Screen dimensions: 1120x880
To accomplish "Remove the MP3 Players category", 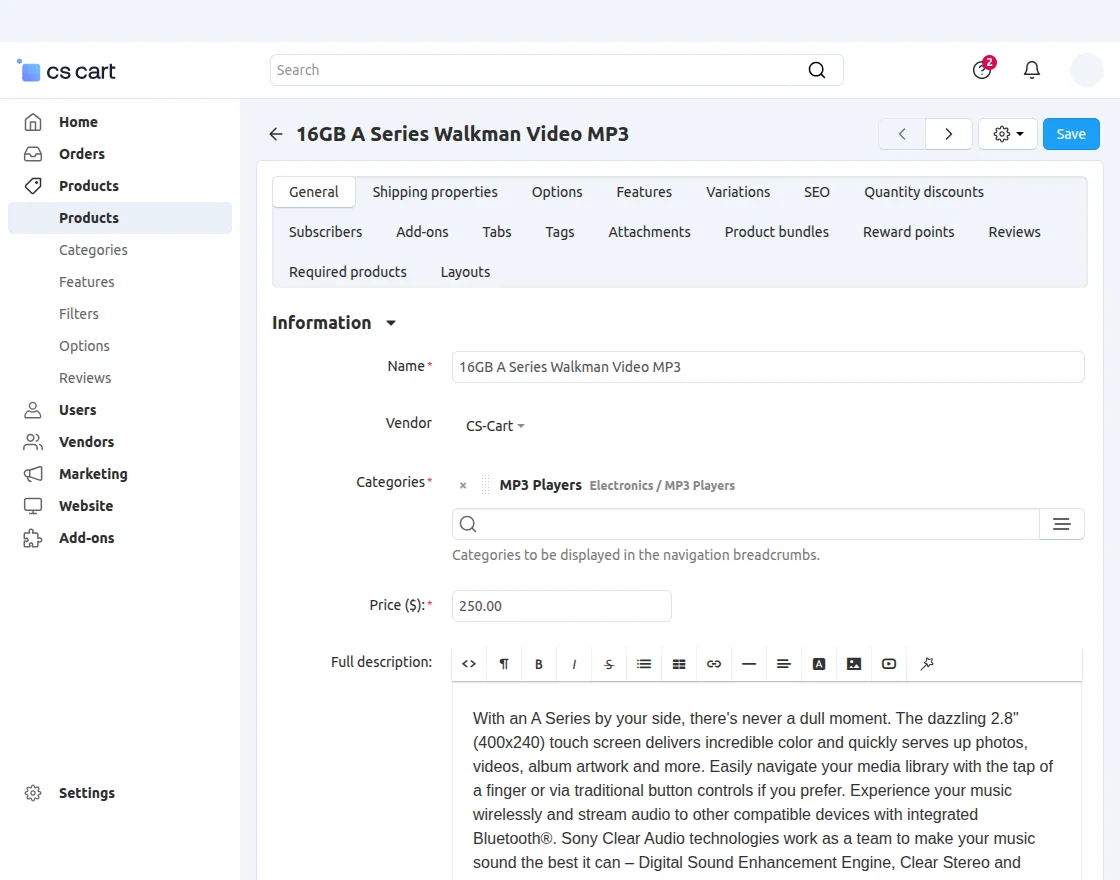I will (x=463, y=486).
